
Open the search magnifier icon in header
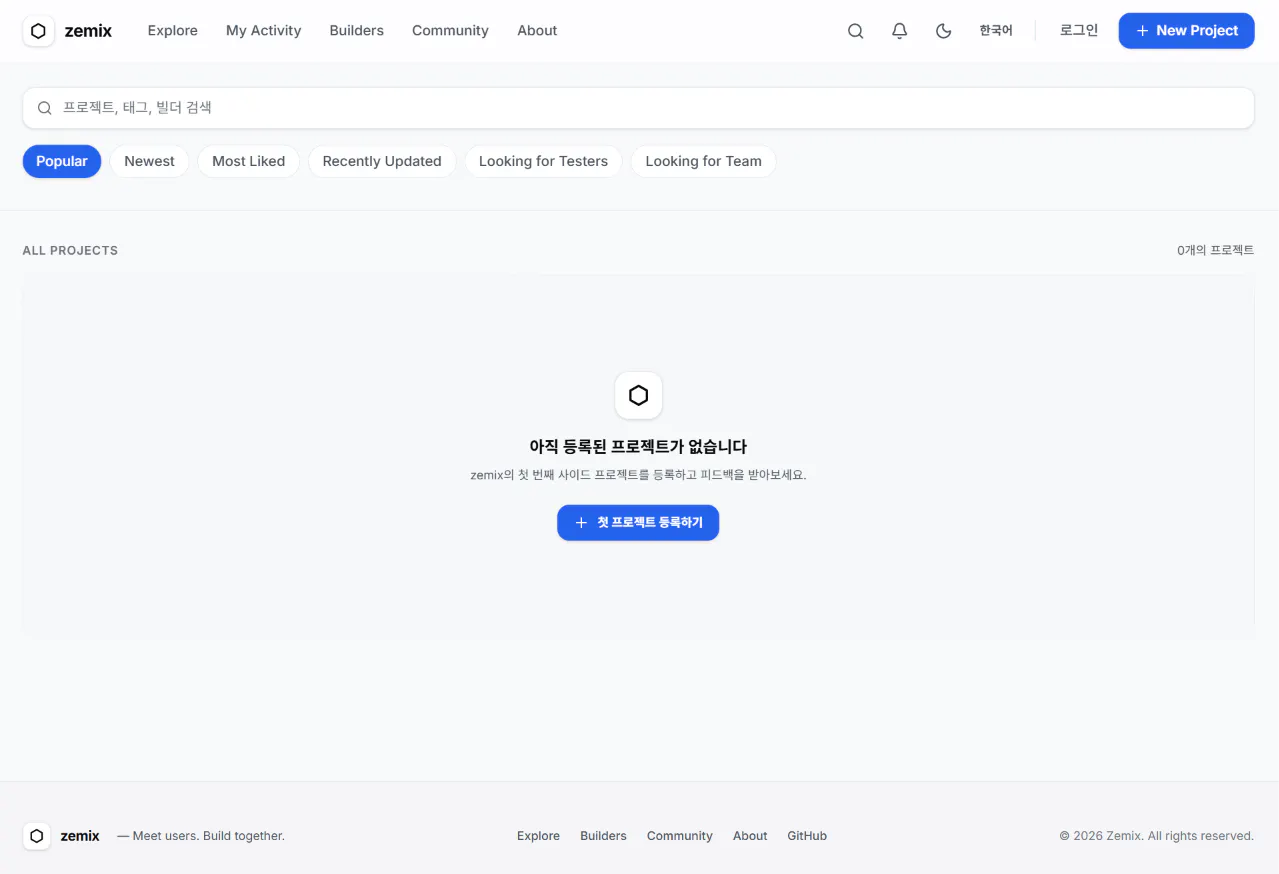point(855,31)
